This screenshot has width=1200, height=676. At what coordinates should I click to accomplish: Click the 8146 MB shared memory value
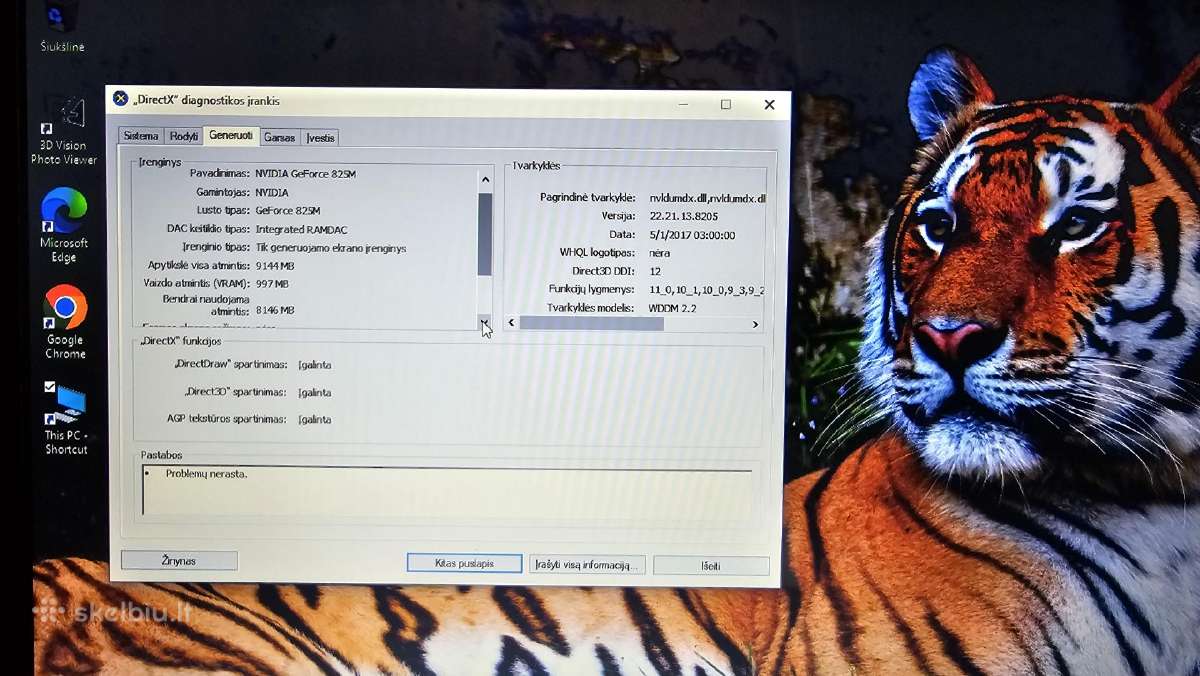(274, 311)
